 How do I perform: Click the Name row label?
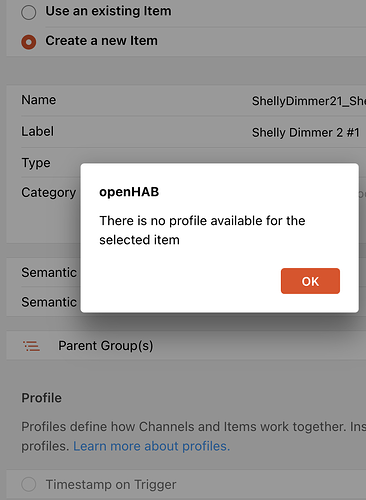click(x=39, y=100)
